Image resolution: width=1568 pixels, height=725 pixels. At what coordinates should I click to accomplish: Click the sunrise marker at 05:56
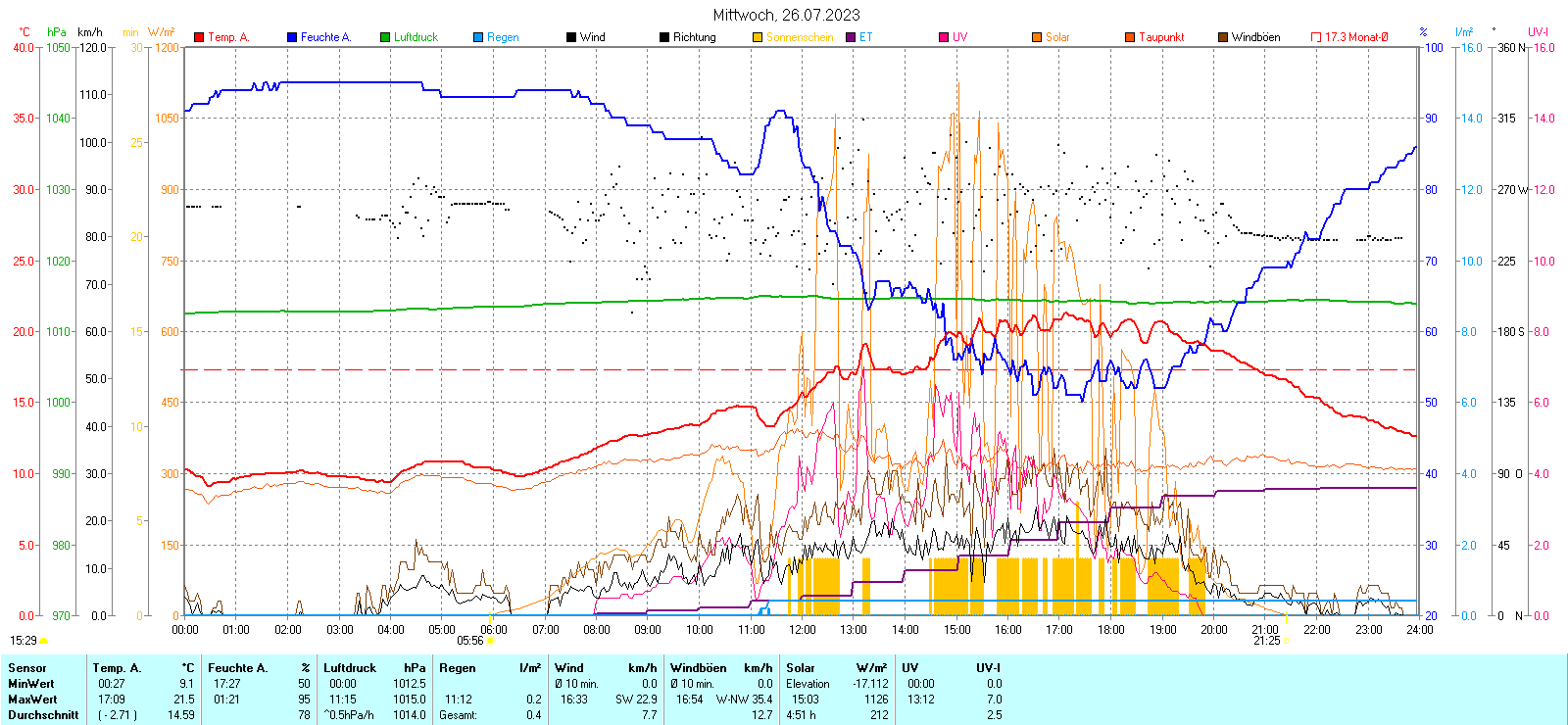[x=490, y=641]
